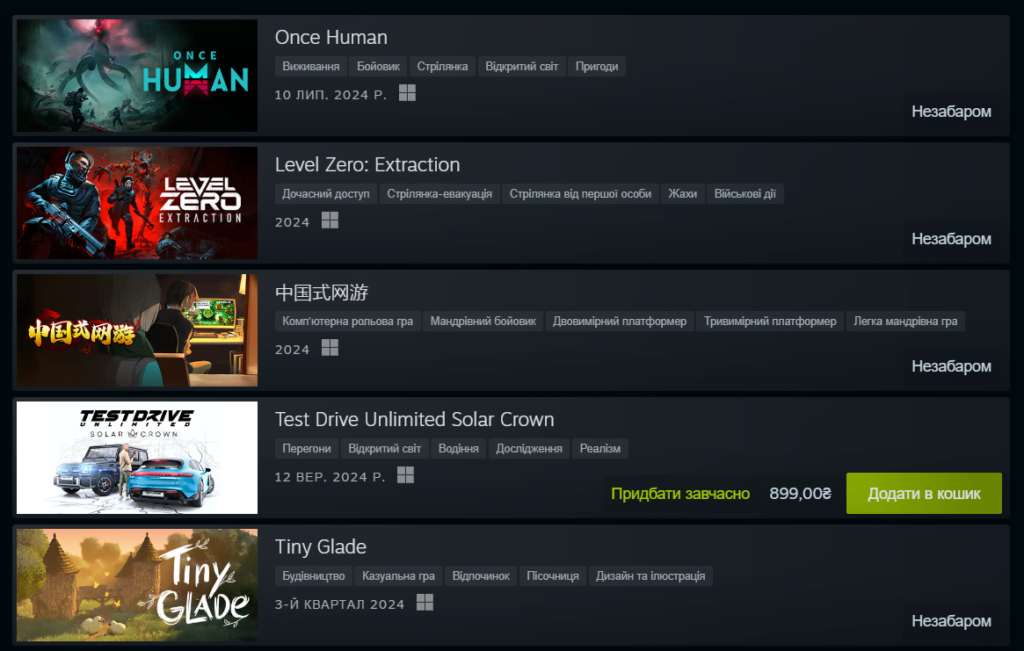Select the Жахи tag on Level Zero
The image size is (1024, 651).
(x=682, y=194)
